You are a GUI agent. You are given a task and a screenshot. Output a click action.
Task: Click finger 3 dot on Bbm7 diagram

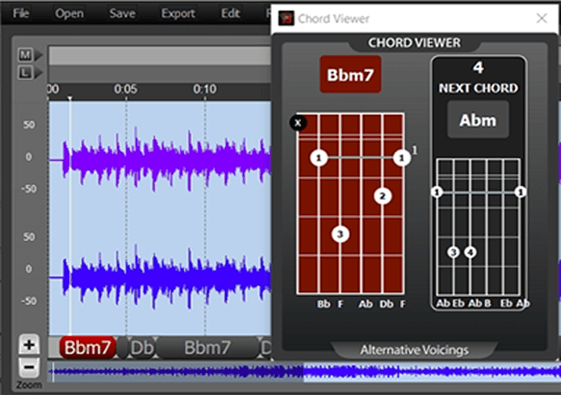[340, 234]
